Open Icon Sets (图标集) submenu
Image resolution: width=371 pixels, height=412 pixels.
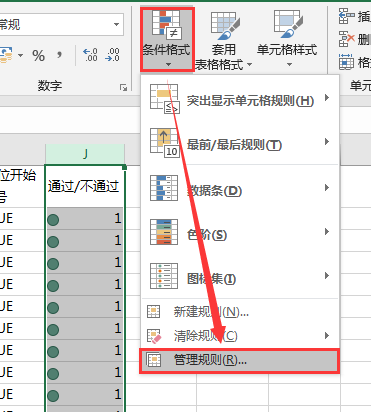pyautogui.click(x=240, y=276)
